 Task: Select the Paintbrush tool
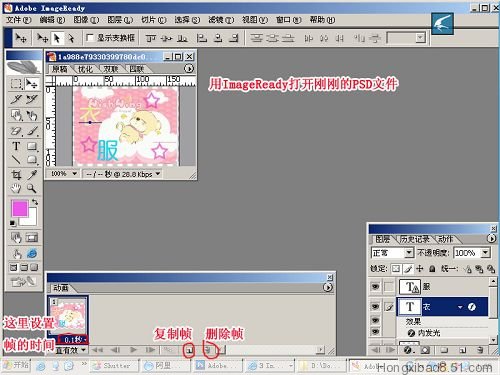32,131
